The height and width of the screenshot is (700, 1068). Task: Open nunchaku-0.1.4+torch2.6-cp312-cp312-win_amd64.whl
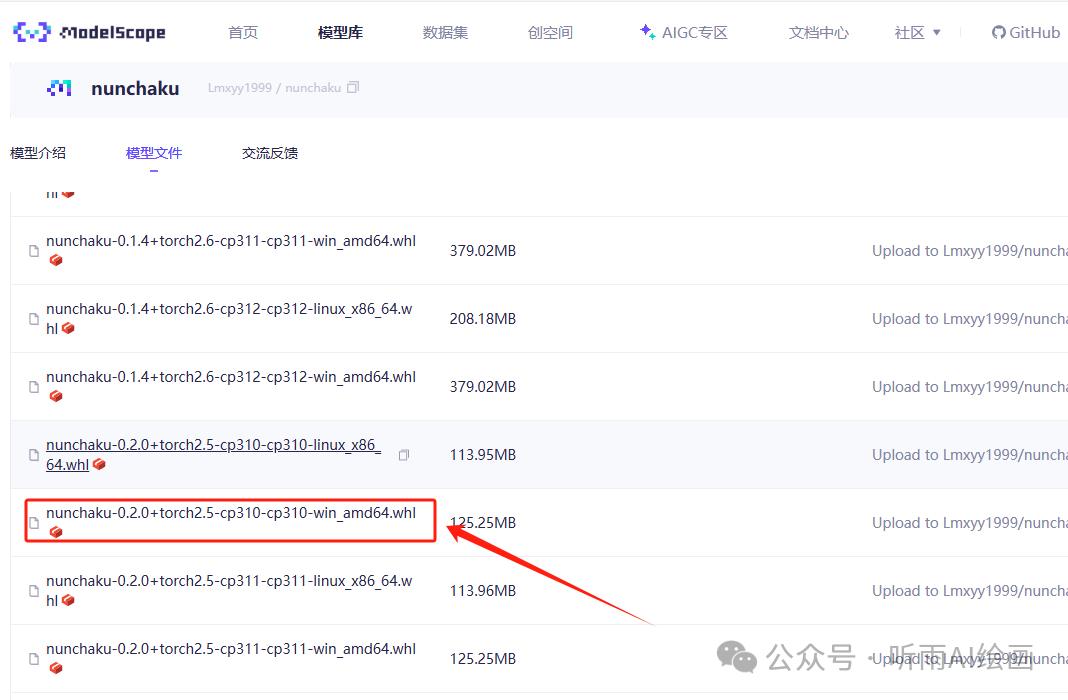point(231,377)
